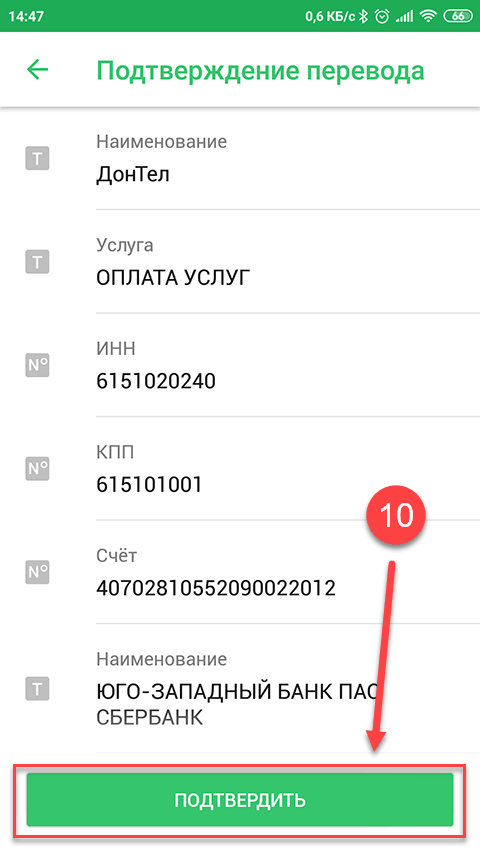Select the ОПЛАТА УСЛУГ service value
This screenshot has height=853, width=480.
174,279
